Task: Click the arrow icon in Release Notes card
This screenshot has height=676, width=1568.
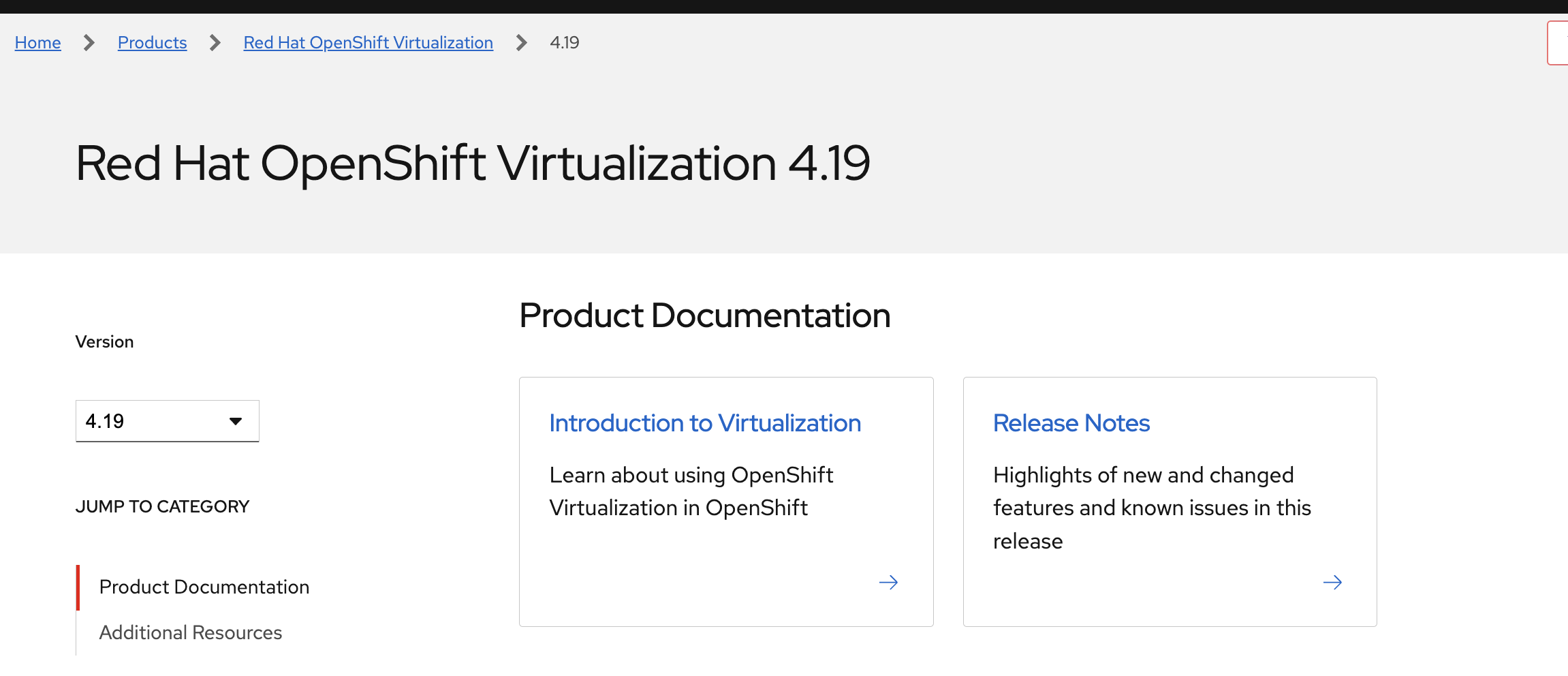Action: point(1332,583)
